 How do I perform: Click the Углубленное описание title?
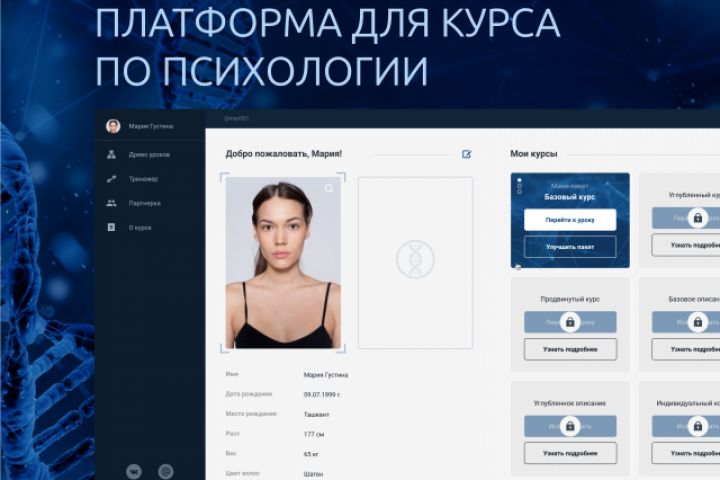point(569,403)
